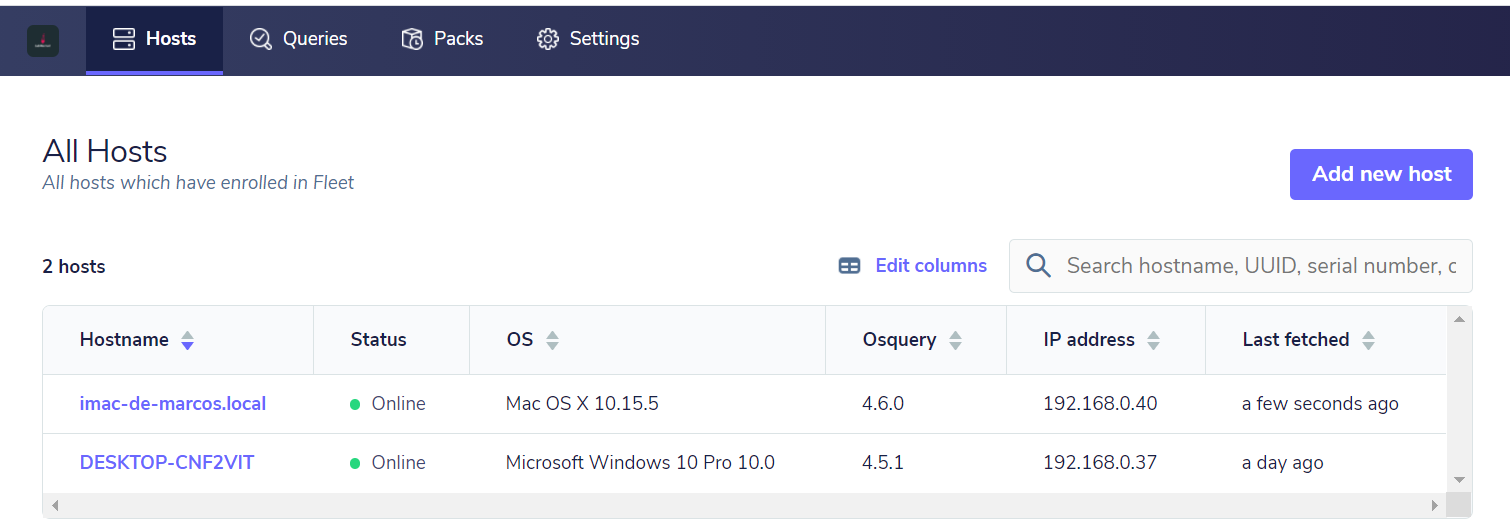Click the Fleet logo icon
Image resolution: width=1510 pixels, height=520 pixels.
pos(43,40)
